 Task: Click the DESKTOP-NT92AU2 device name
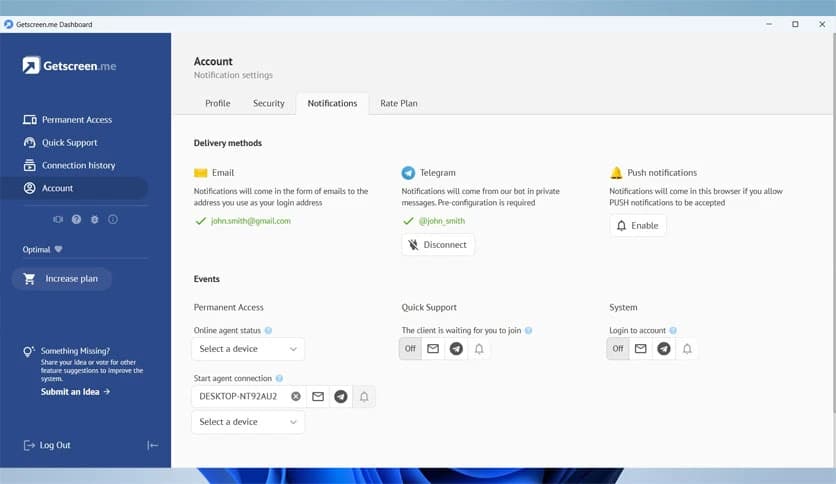coord(238,397)
